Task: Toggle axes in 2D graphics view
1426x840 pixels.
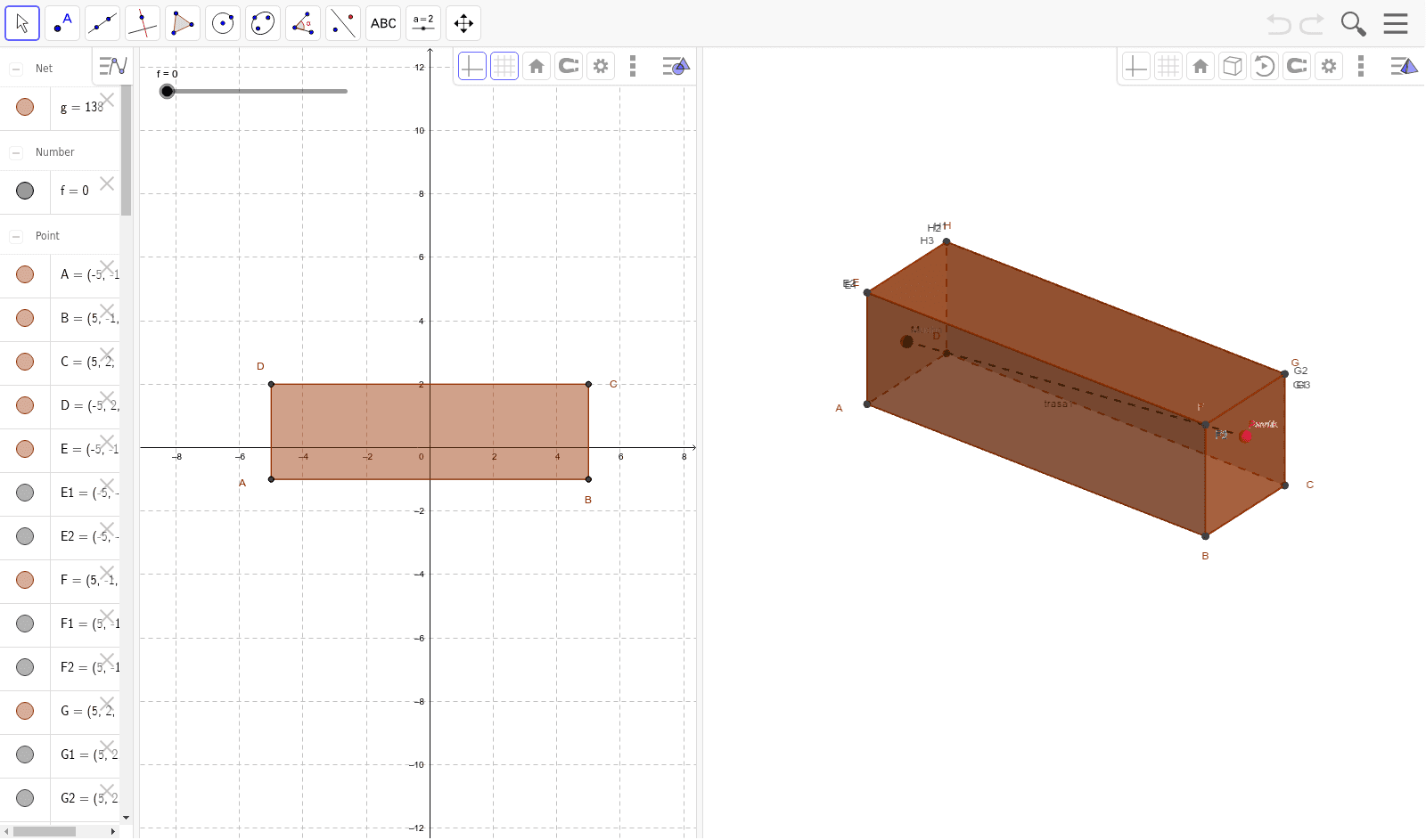Action: (x=472, y=66)
